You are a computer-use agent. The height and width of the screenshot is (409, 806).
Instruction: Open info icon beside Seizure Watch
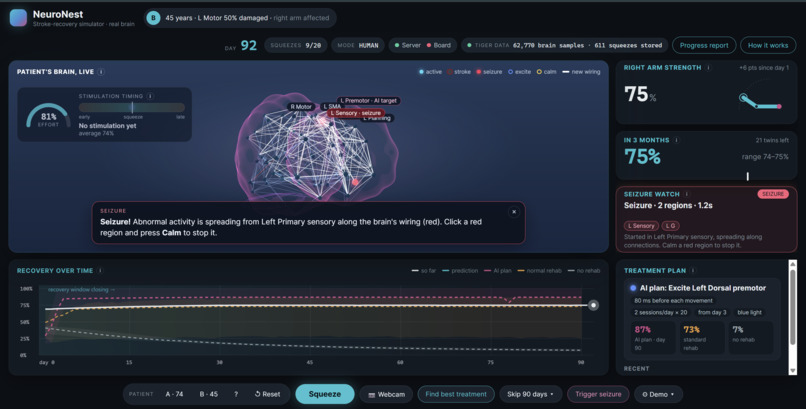[x=687, y=194]
